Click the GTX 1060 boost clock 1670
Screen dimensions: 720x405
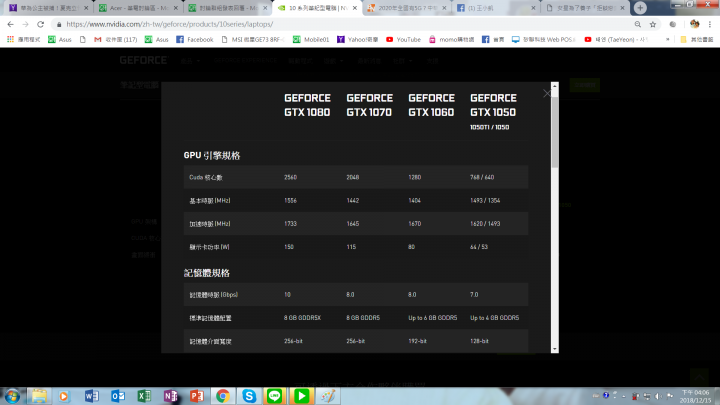click(x=415, y=224)
